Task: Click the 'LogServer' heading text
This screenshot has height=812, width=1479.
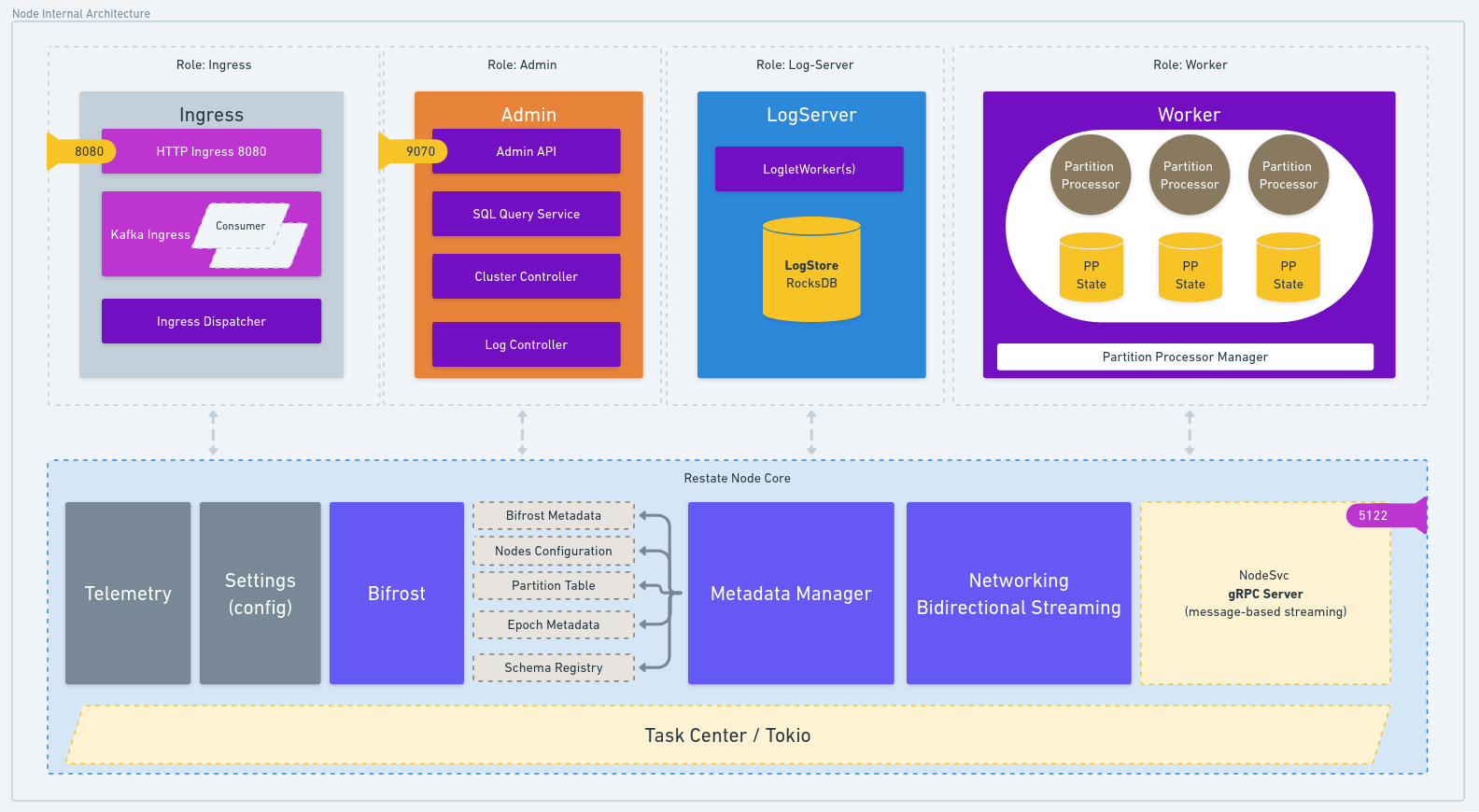Action: pos(811,115)
